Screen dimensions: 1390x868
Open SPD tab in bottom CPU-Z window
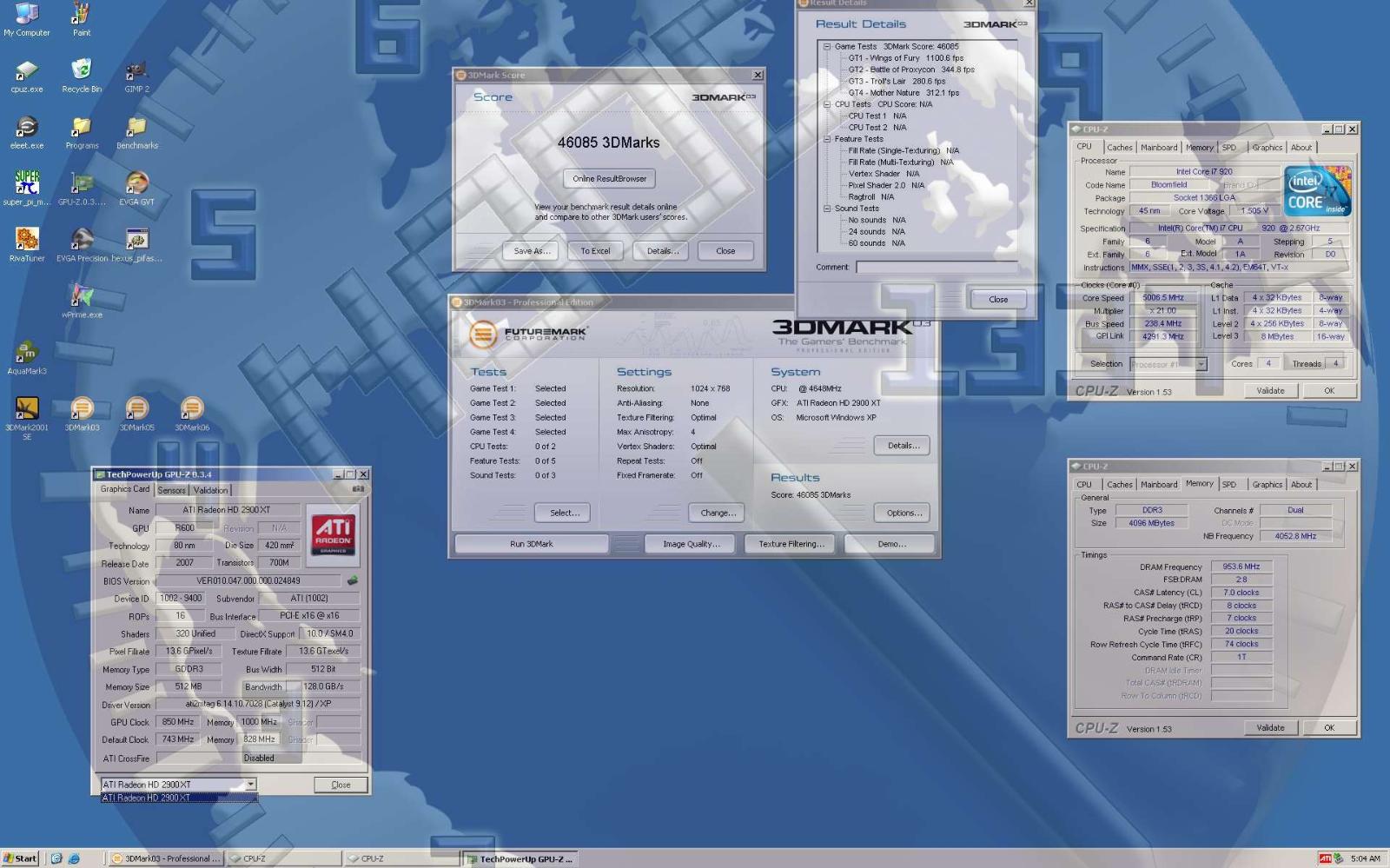coord(1228,485)
